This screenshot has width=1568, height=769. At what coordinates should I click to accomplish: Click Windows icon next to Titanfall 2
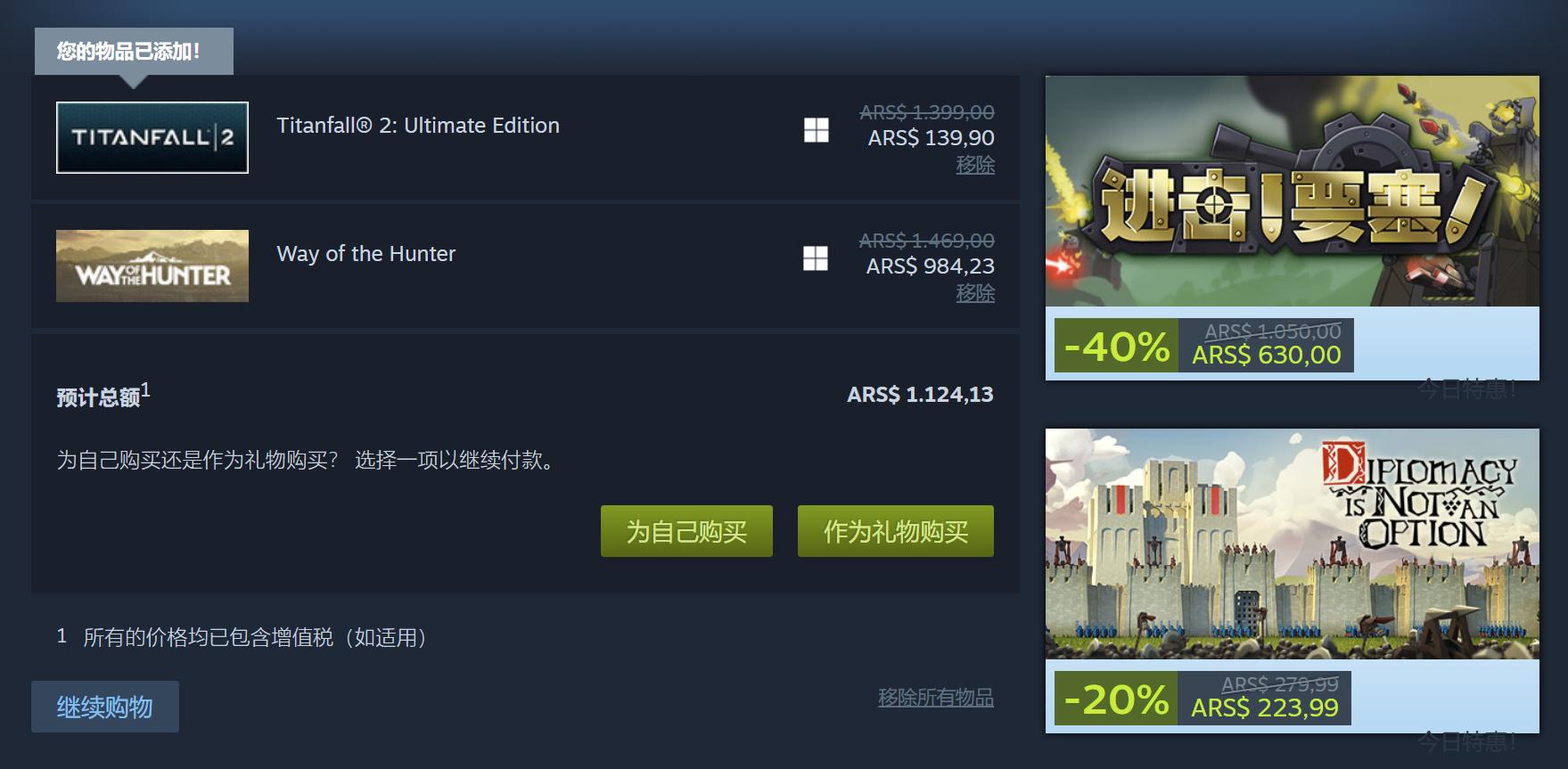click(x=816, y=130)
